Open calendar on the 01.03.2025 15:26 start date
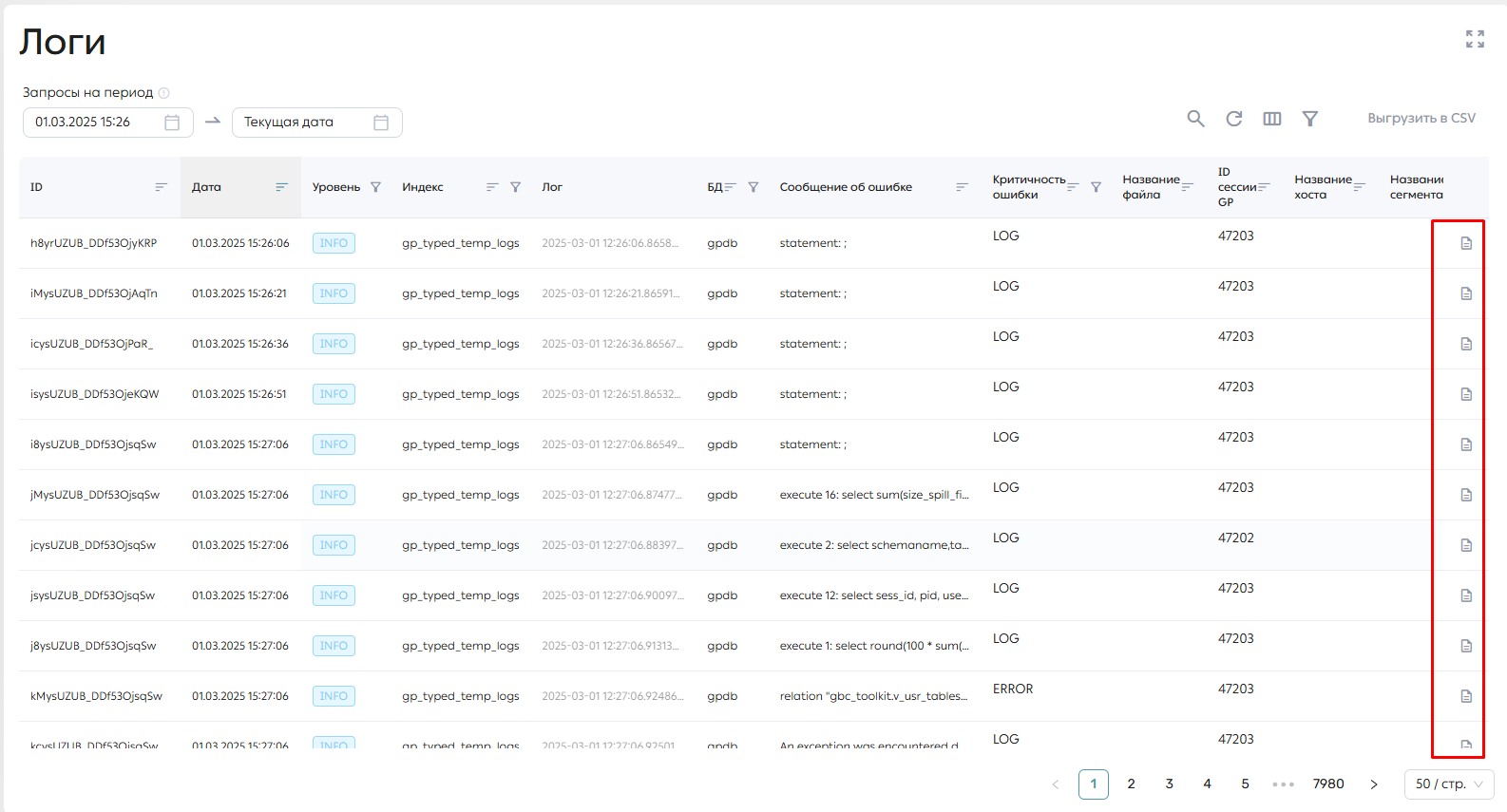This screenshot has height=812, width=1507. (172, 123)
